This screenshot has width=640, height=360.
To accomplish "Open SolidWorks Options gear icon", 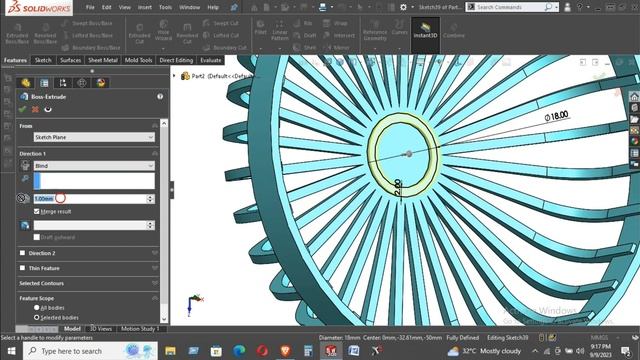I will 403,7.
